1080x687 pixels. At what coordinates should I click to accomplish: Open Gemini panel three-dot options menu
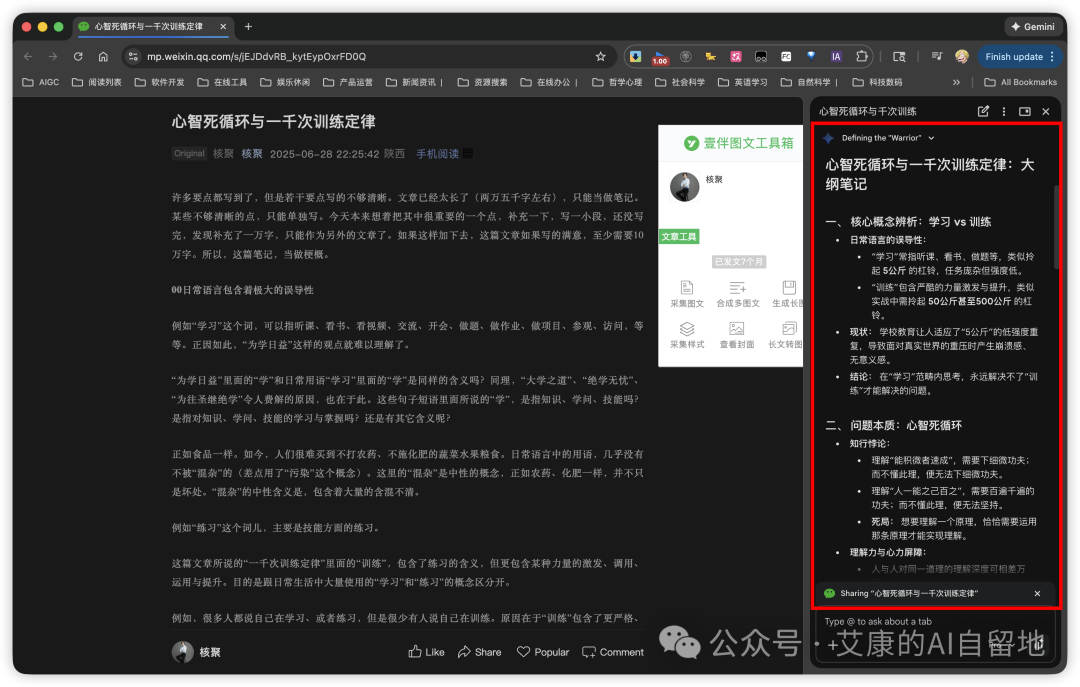click(1004, 111)
